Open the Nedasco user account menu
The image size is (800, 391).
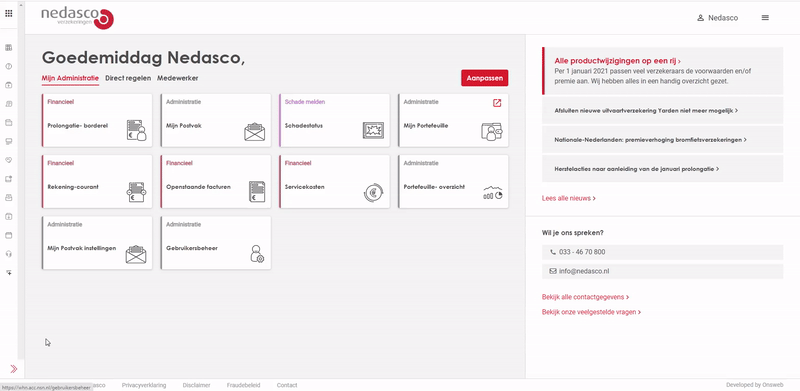[717, 18]
